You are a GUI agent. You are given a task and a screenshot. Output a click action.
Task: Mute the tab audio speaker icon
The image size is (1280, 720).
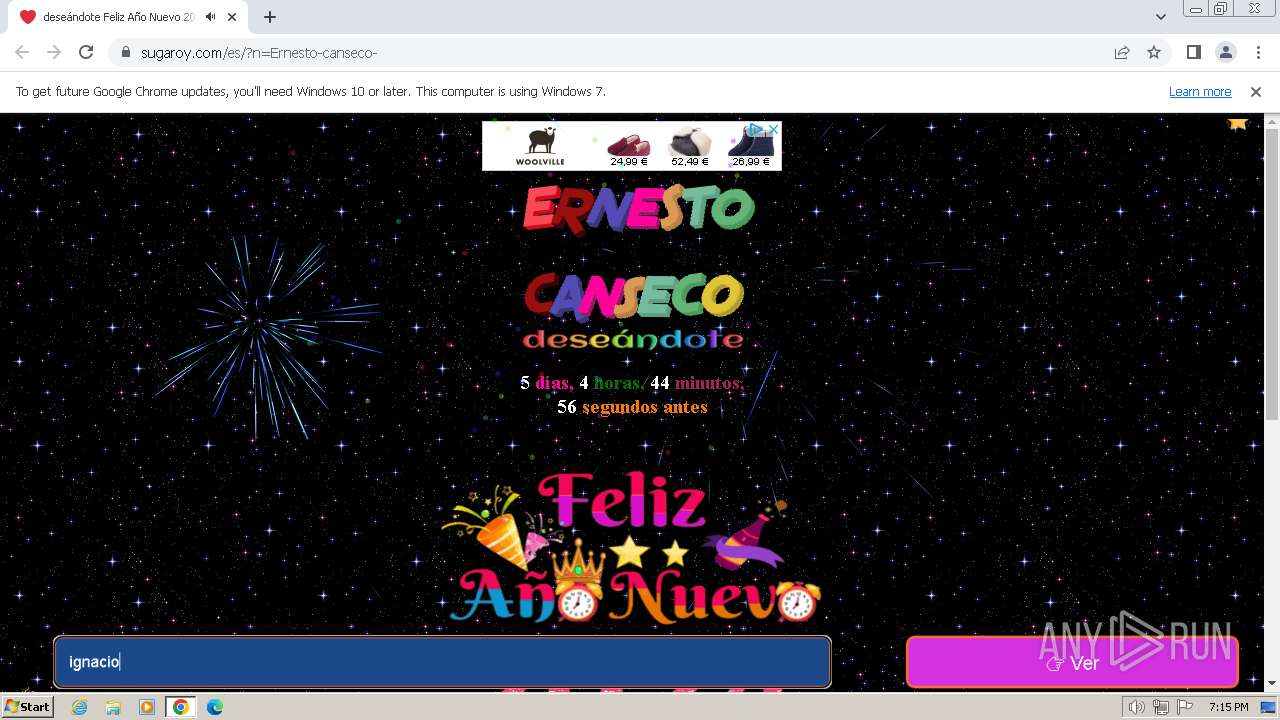point(210,17)
